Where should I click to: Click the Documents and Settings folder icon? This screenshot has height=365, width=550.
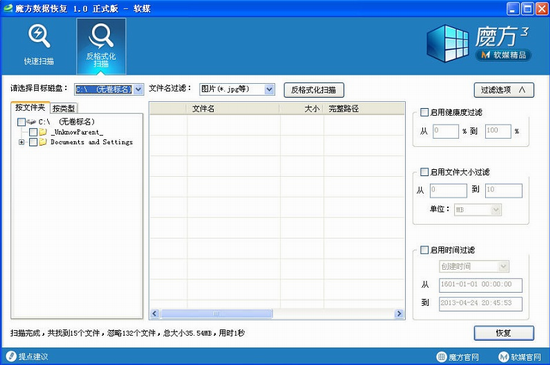point(43,142)
